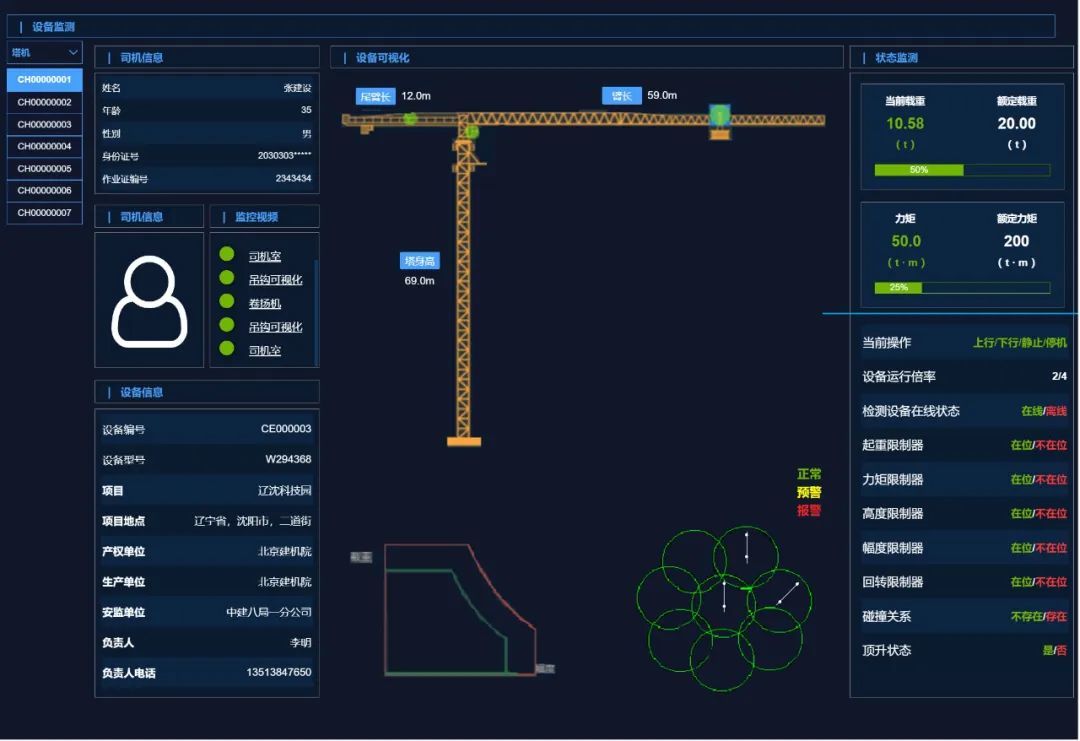
Task: Click the load curve chart
Action: point(458,610)
